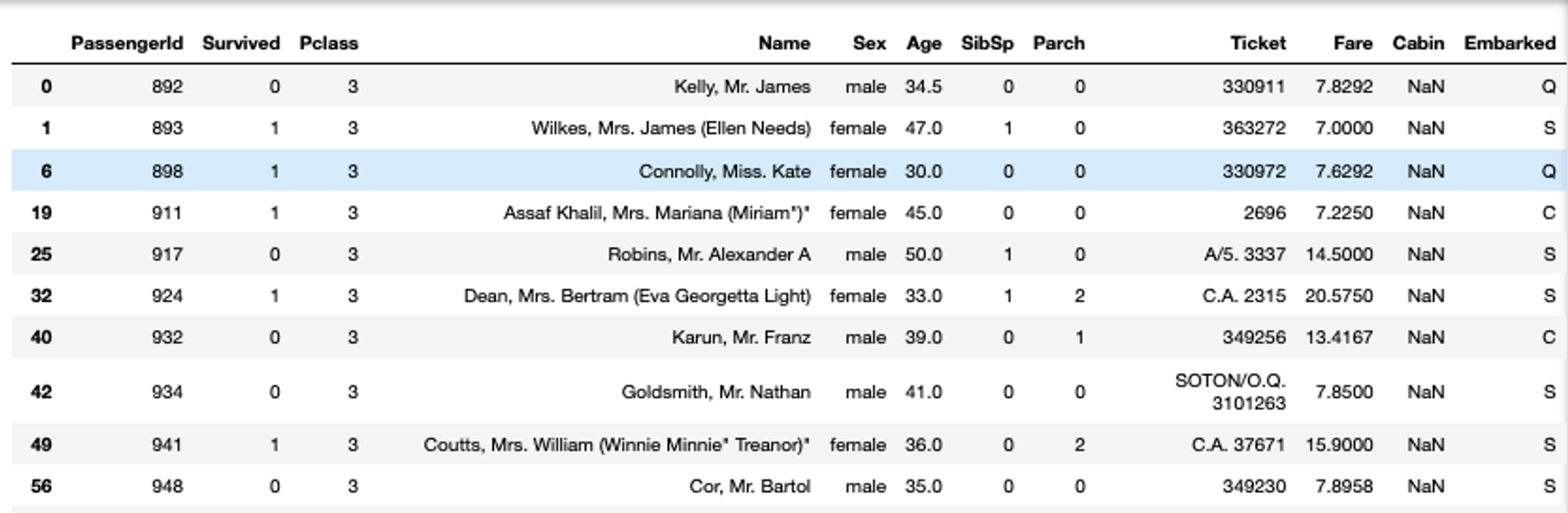Click the Embarked column header
1568x513 pixels.
pyautogui.click(x=1510, y=43)
